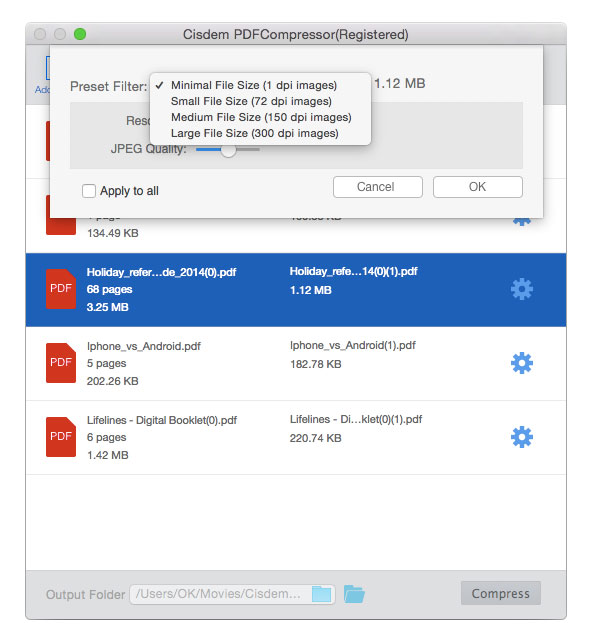This screenshot has height=642, width=591.
Task: Click the 220.74 KB compressed size
Action: [x=316, y=438]
